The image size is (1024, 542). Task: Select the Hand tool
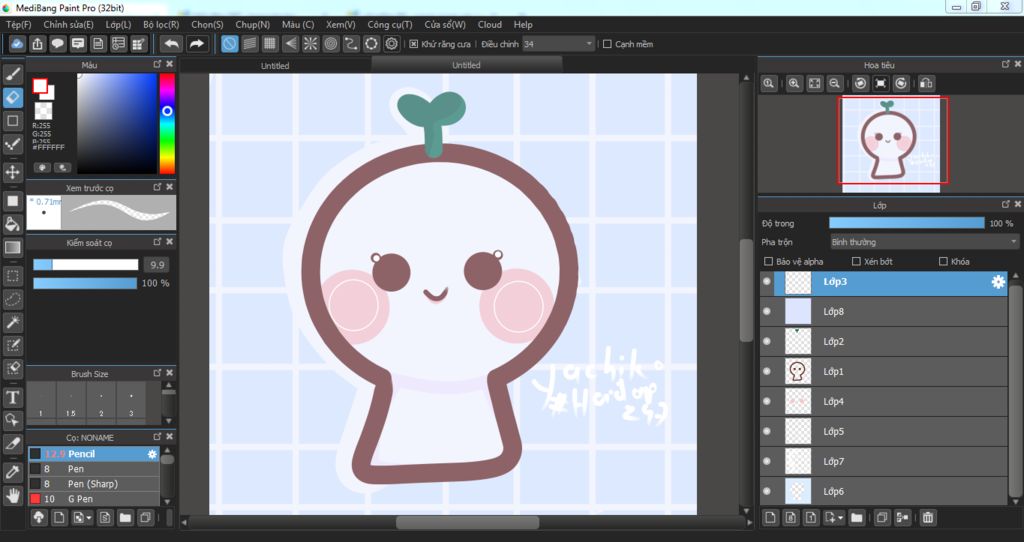[x=13, y=495]
